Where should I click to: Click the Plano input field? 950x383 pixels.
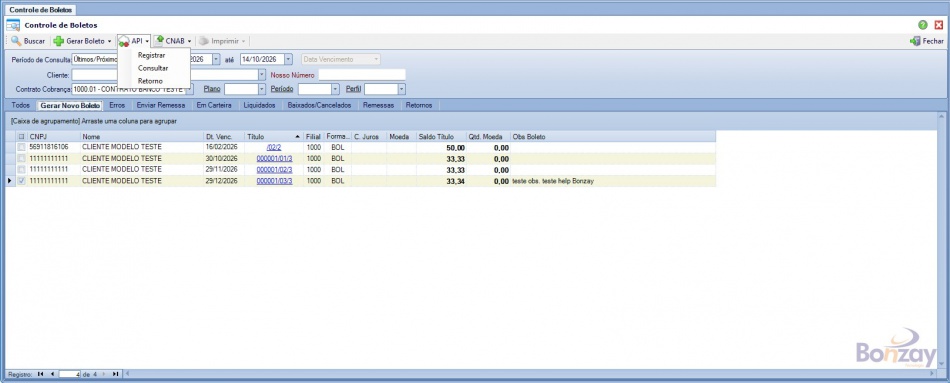click(241, 89)
